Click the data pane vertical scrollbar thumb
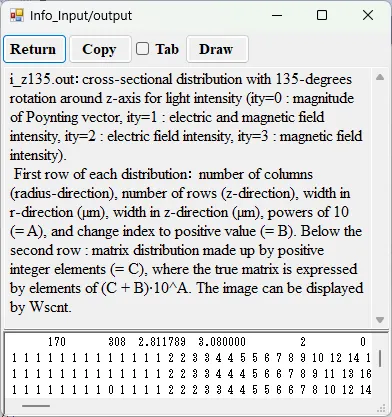392x417 pixels. (380, 358)
